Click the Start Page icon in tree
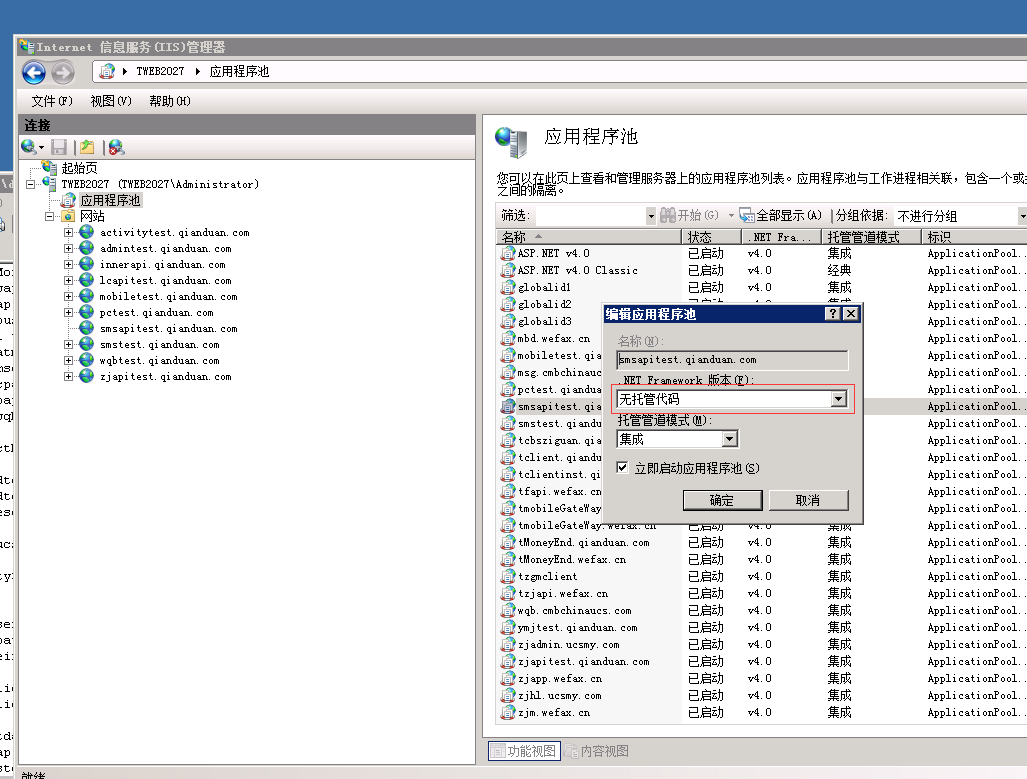 click(x=50, y=167)
